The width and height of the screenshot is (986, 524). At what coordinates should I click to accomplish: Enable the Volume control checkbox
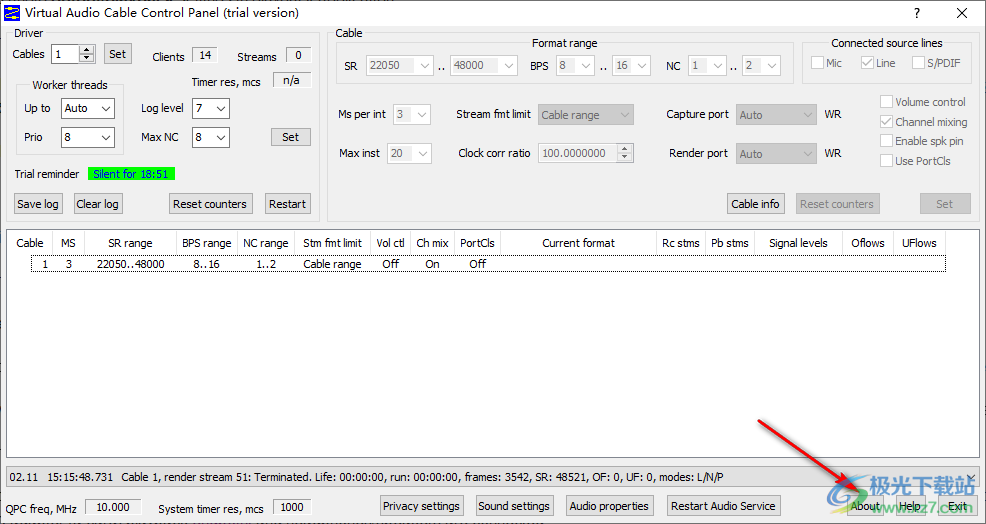pyautogui.click(x=886, y=102)
